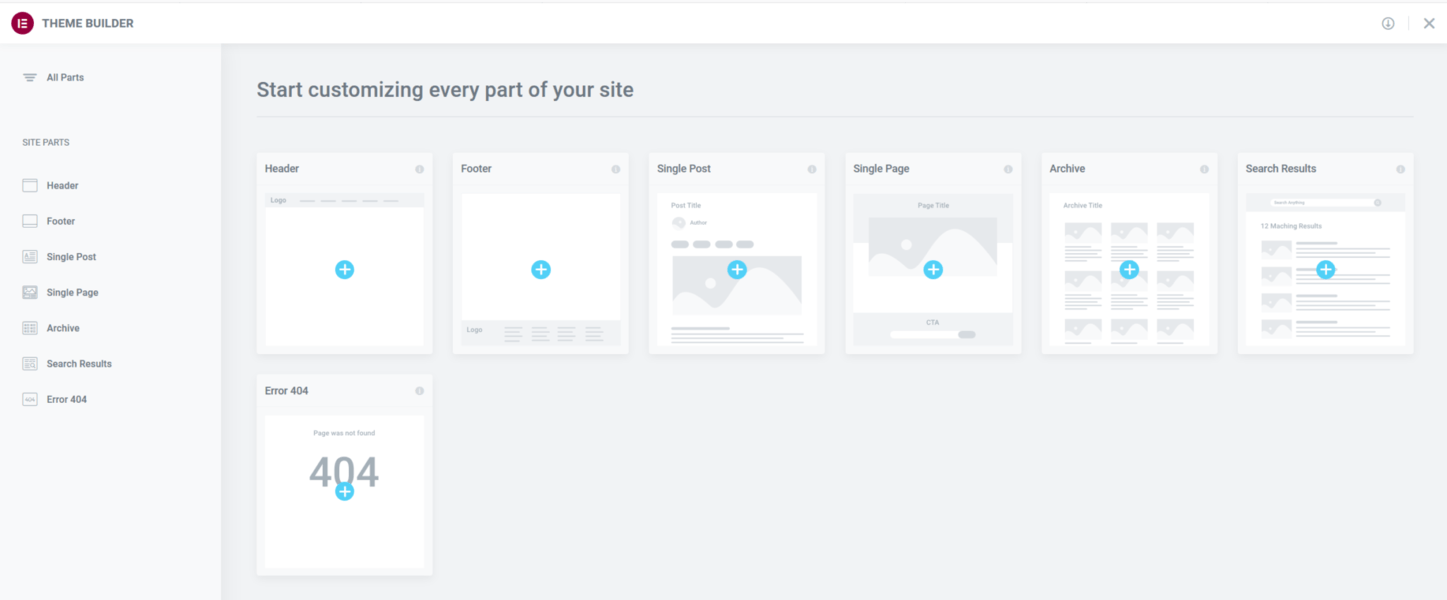Click the Footer card info icon
The width and height of the screenshot is (1447, 600).
point(616,169)
